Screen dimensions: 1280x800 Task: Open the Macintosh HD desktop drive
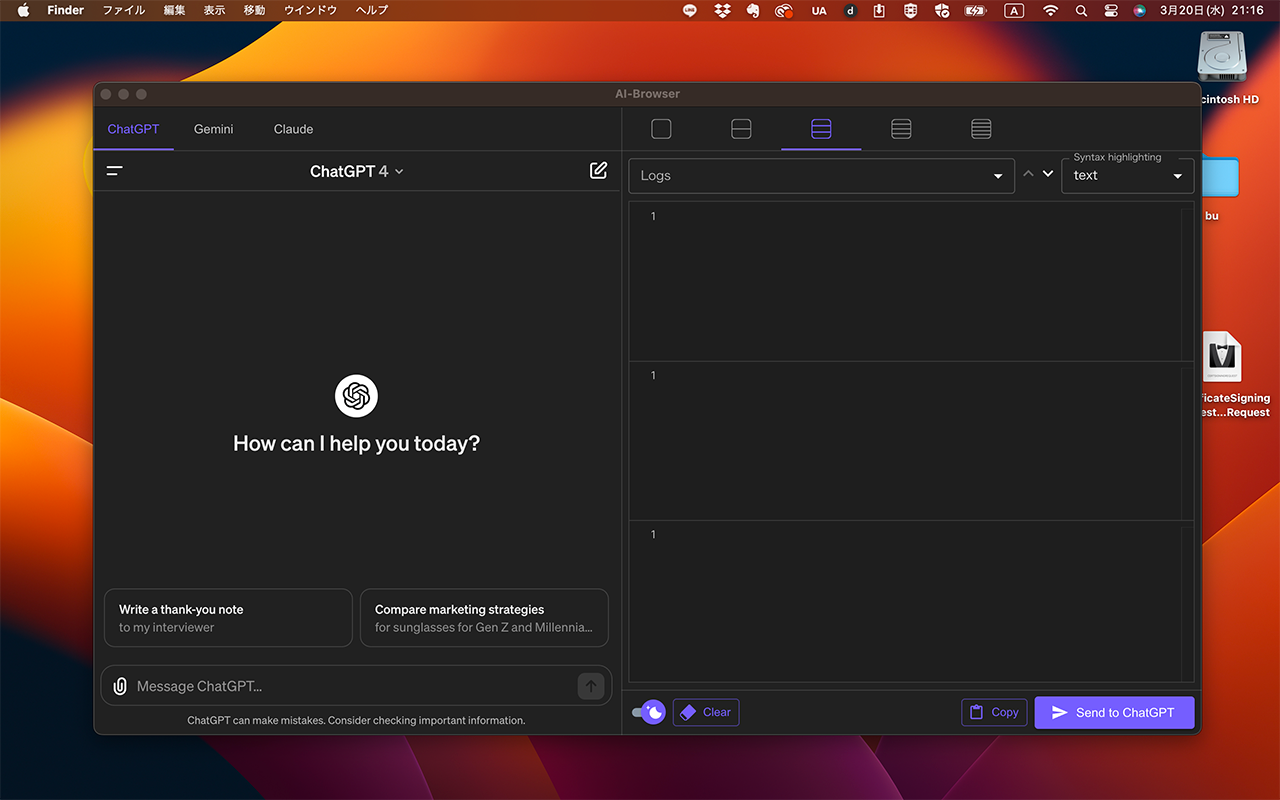pyautogui.click(x=1222, y=57)
